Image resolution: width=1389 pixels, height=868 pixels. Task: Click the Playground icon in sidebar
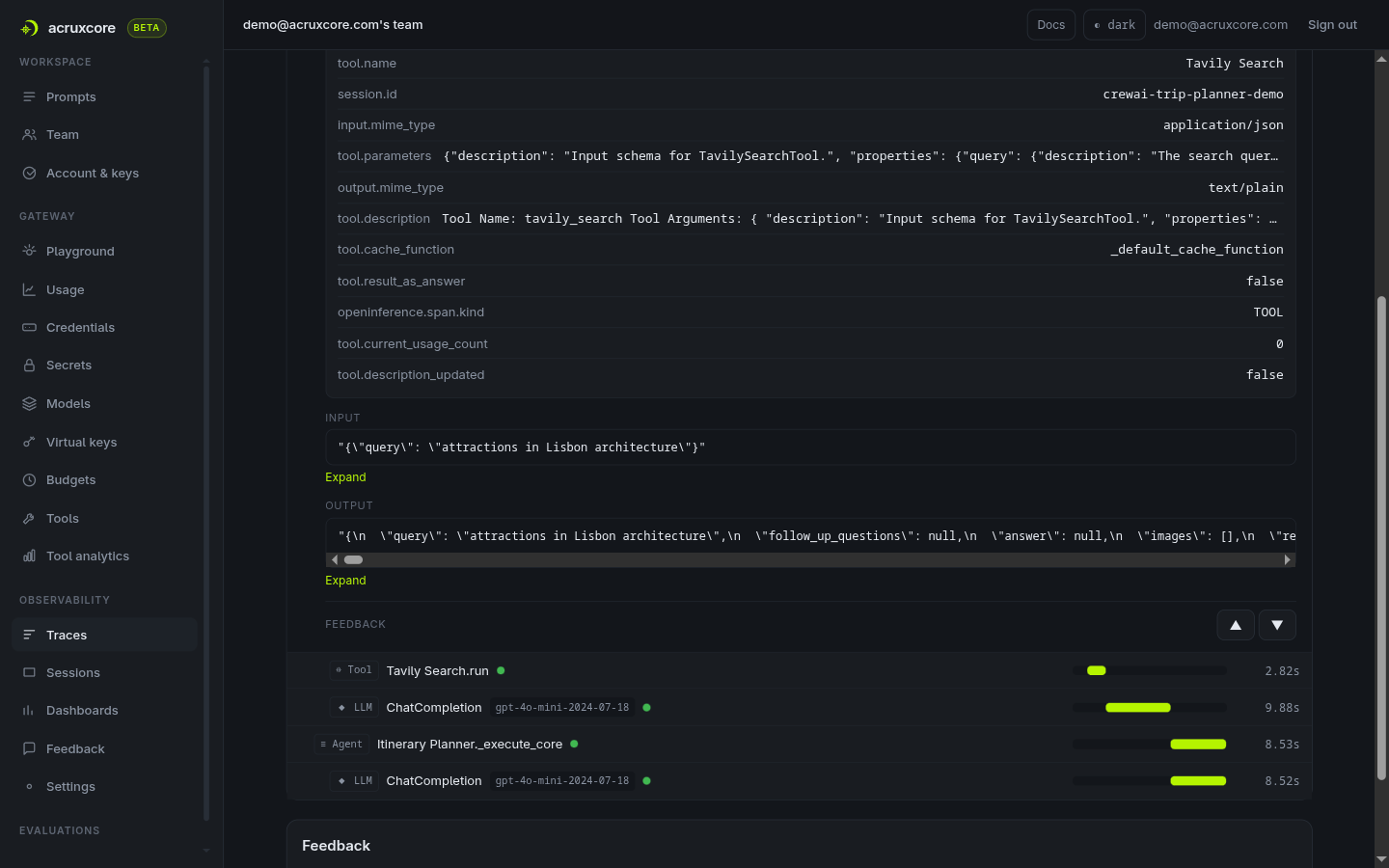pyautogui.click(x=29, y=251)
